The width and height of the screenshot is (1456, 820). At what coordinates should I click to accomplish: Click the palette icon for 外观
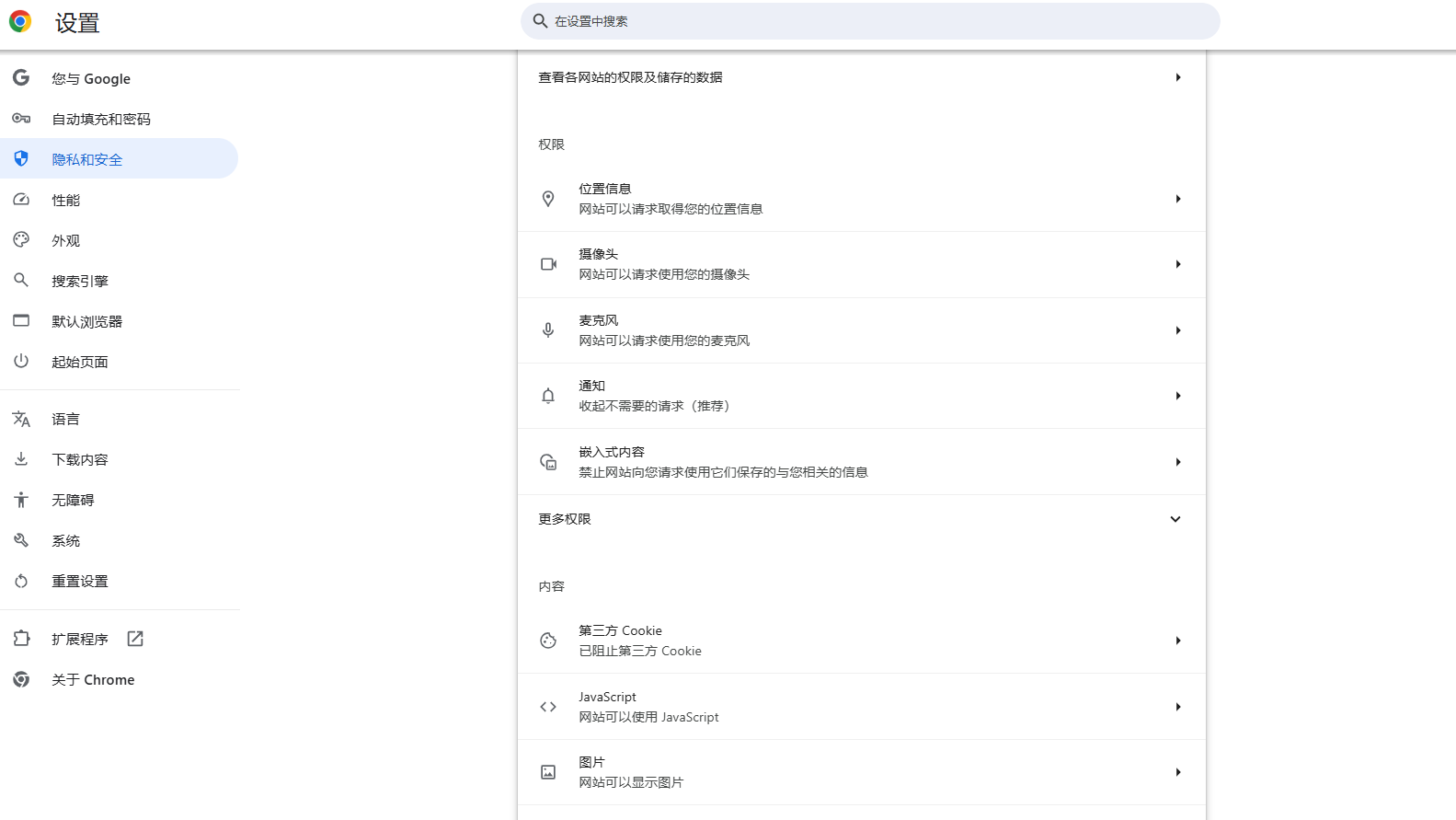coord(21,240)
